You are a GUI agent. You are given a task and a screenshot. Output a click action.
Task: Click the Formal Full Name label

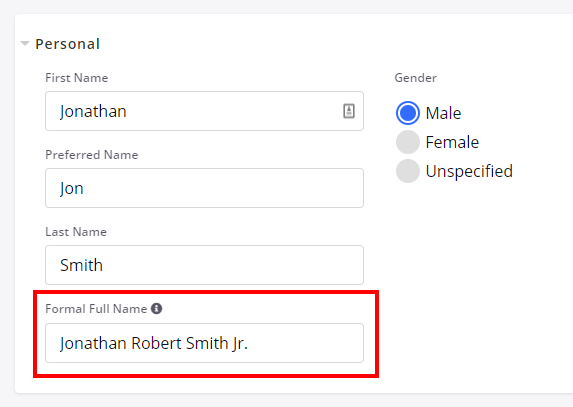pos(96,309)
